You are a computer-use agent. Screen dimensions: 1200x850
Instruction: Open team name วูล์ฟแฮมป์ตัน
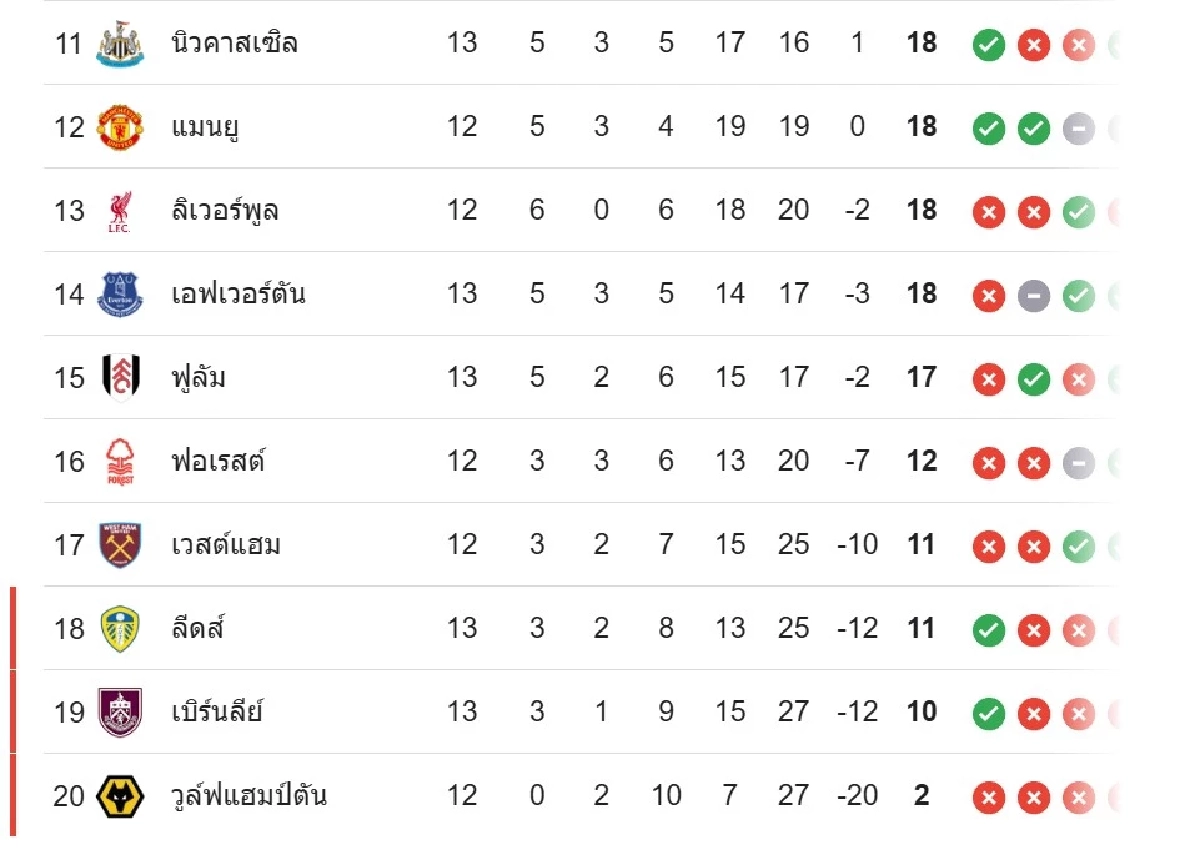click(x=248, y=796)
